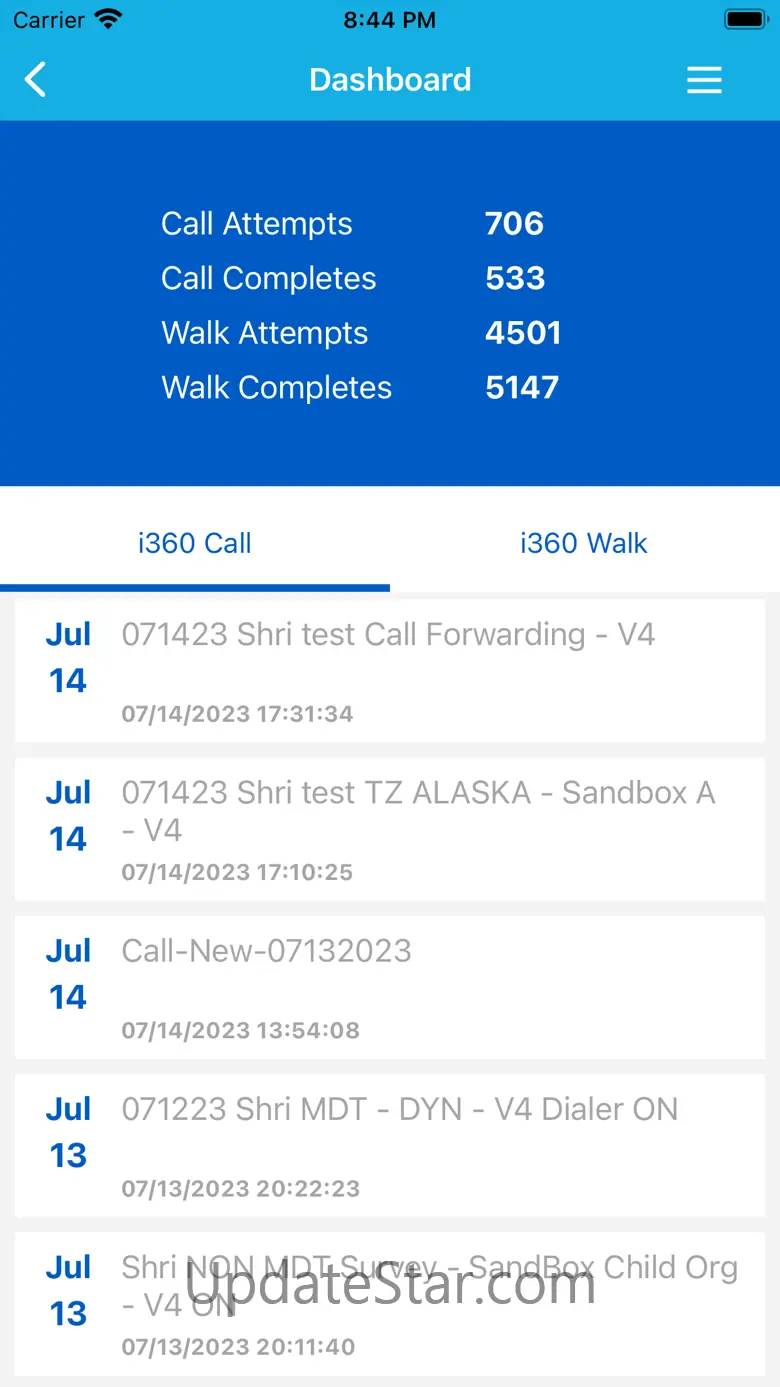This screenshot has width=780, height=1387.
Task: Open the Shri test Call Forwarding survey
Action: pos(388,635)
